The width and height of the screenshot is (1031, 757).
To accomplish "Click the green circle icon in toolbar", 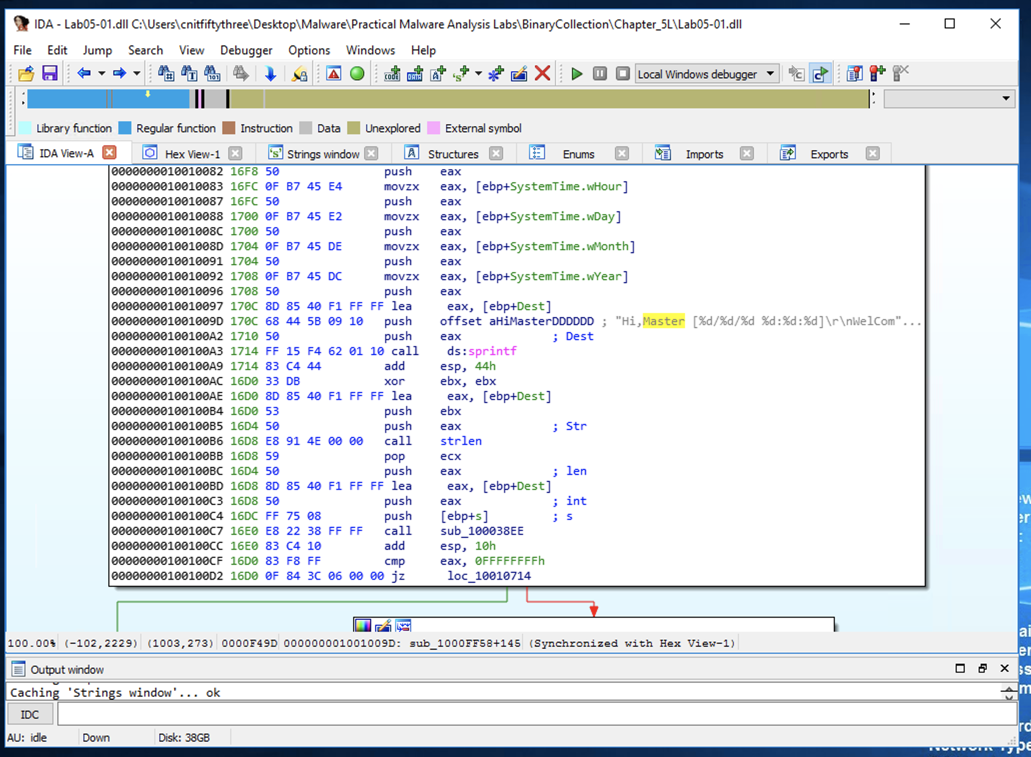I will (357, 74).
